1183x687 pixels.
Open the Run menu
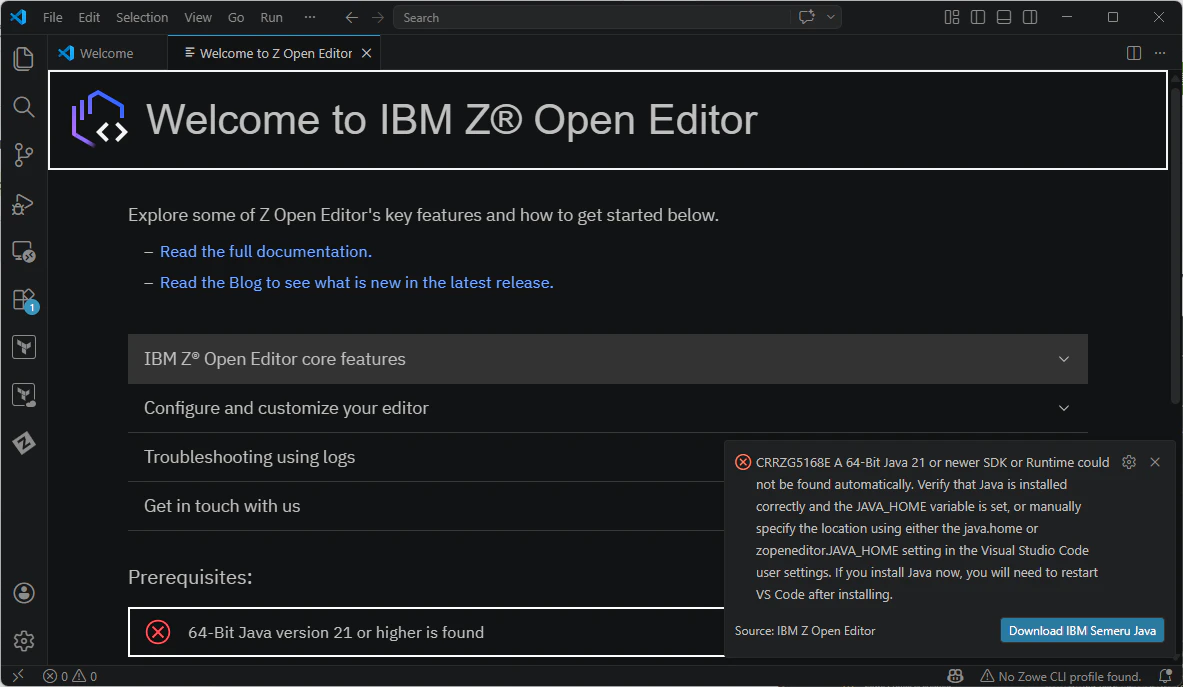pyautogui.click(x=272, y=17)
